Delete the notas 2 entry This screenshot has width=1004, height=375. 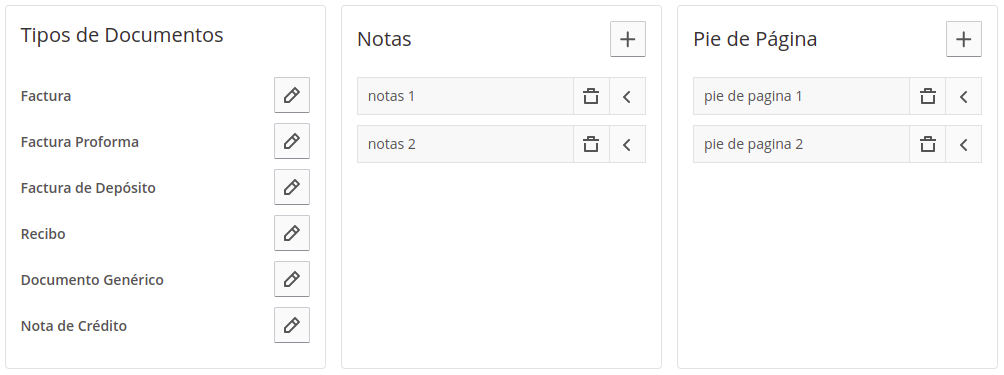(x=591, y=145)
